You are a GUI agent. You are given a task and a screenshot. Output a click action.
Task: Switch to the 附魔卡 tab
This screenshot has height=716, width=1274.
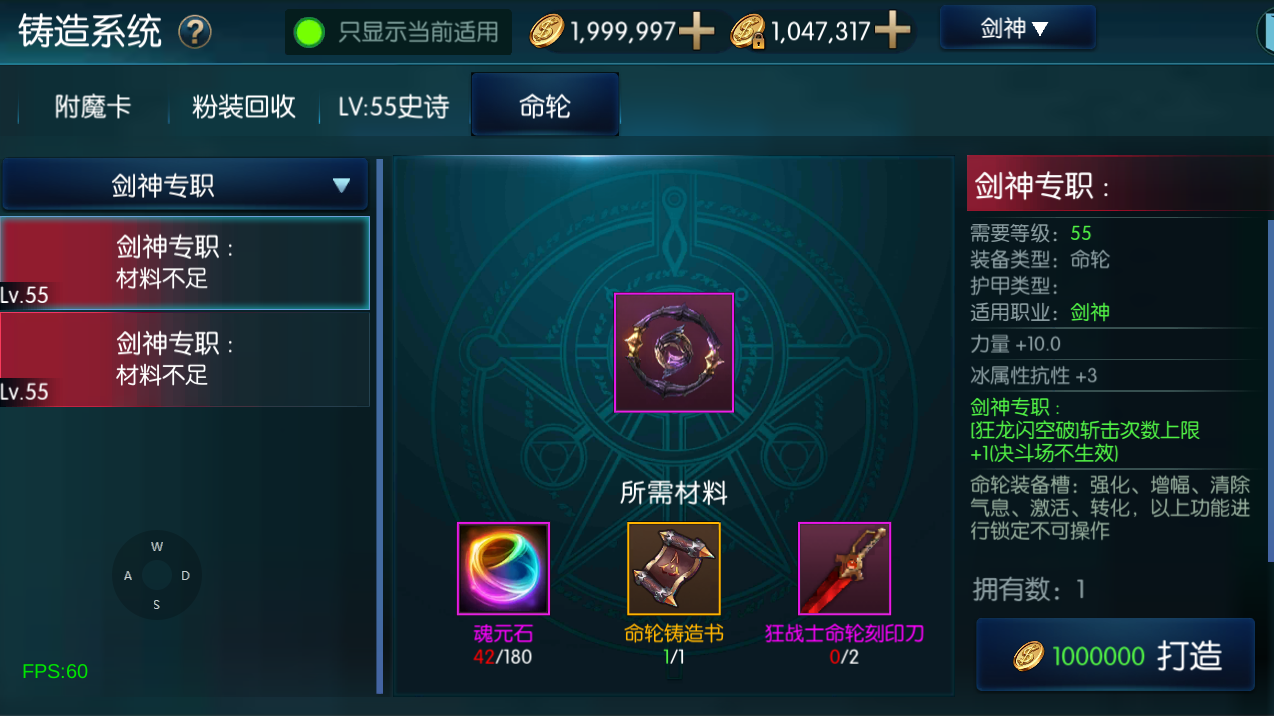[x=92, y=107]
